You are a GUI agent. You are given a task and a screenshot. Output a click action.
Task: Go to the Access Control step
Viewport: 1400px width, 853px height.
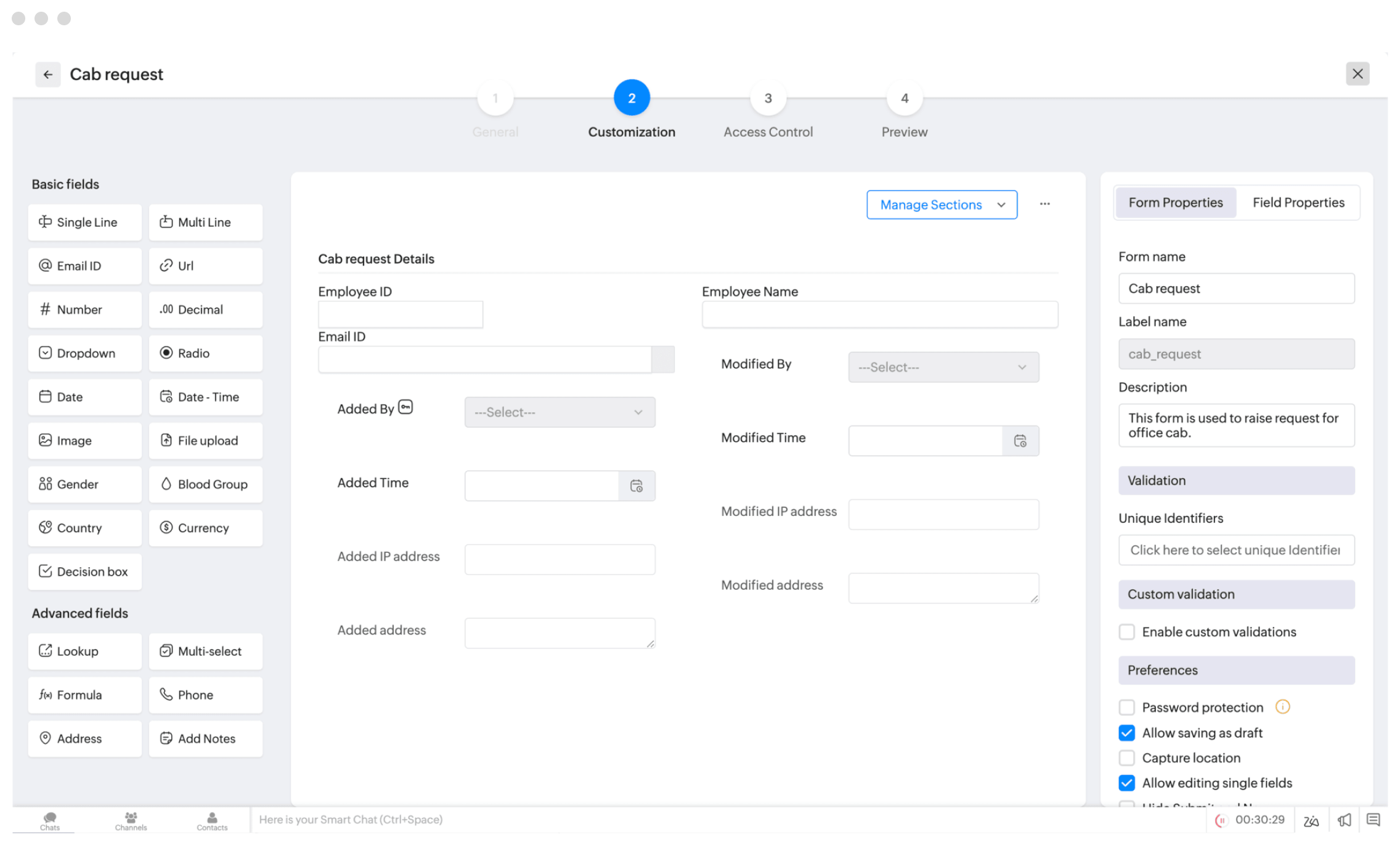tap(768, 97)
